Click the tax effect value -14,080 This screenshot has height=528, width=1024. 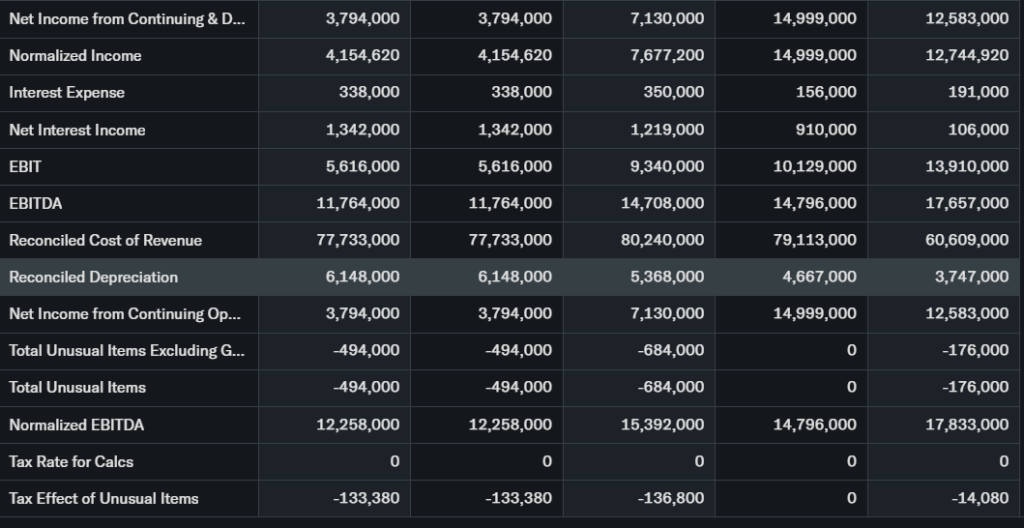coord(983,499)
